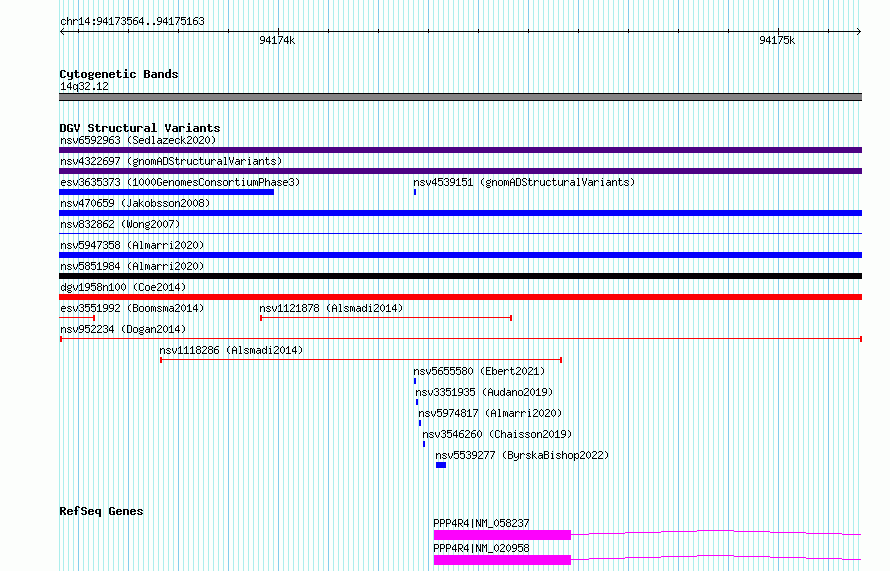The width and height of the screenshot is (890, 571).
Task: Open nsv1121878 (Alsmadi2014) label
Action: click(x=331, y=308)
